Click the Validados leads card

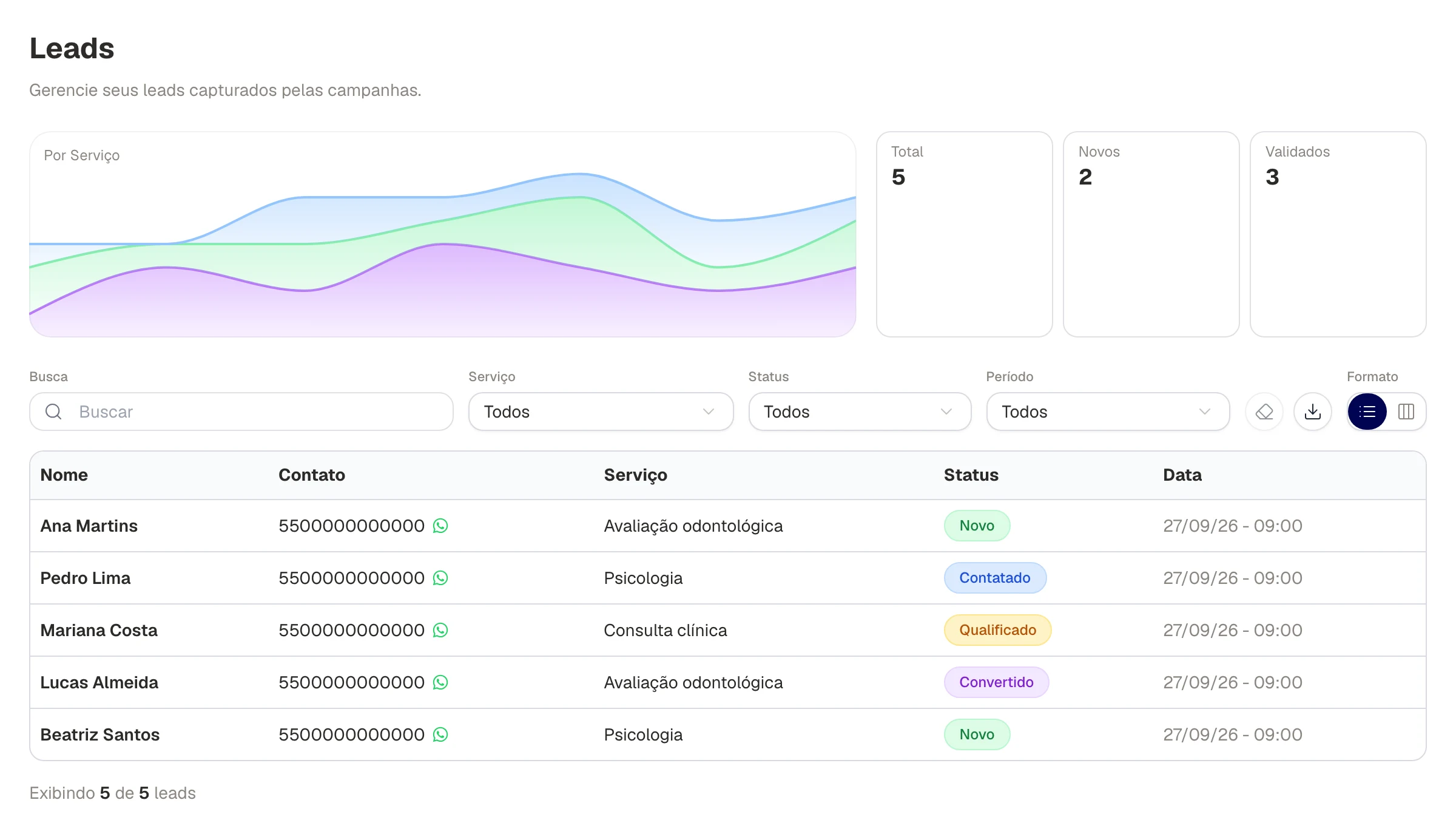pyautogui.click(x=1338, y=234)
